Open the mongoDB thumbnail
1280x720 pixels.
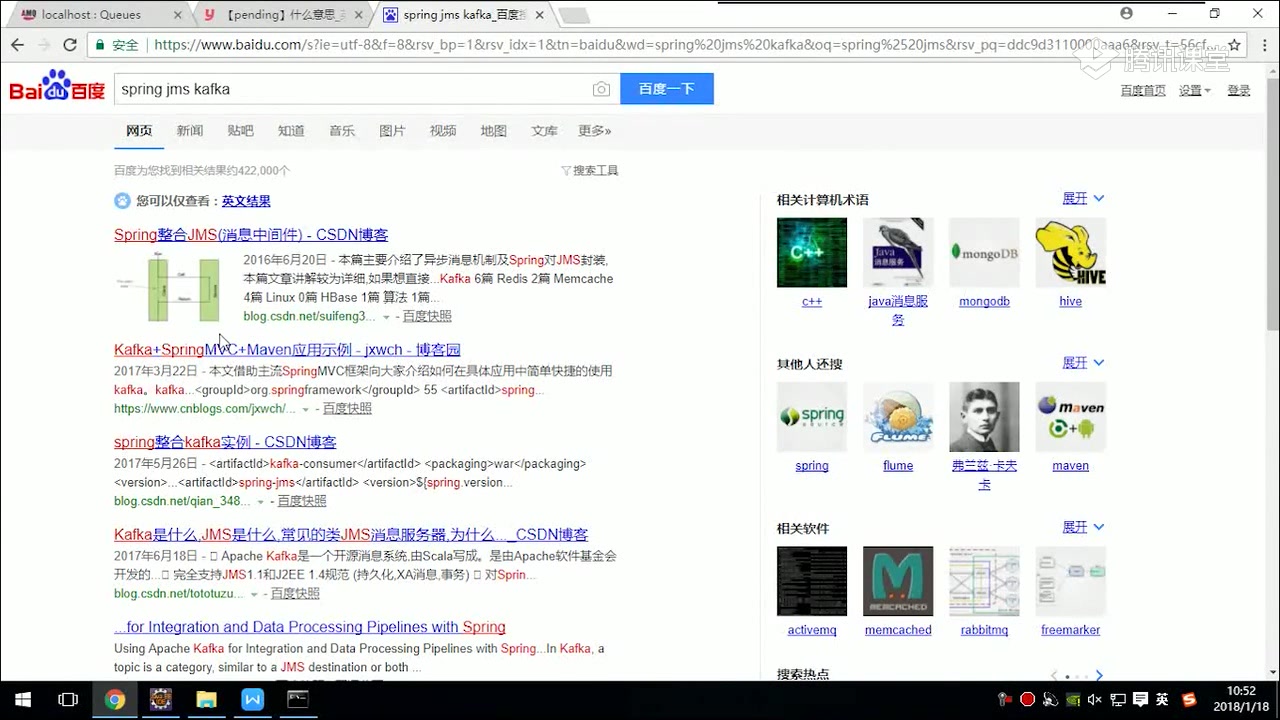click(984, 253)
